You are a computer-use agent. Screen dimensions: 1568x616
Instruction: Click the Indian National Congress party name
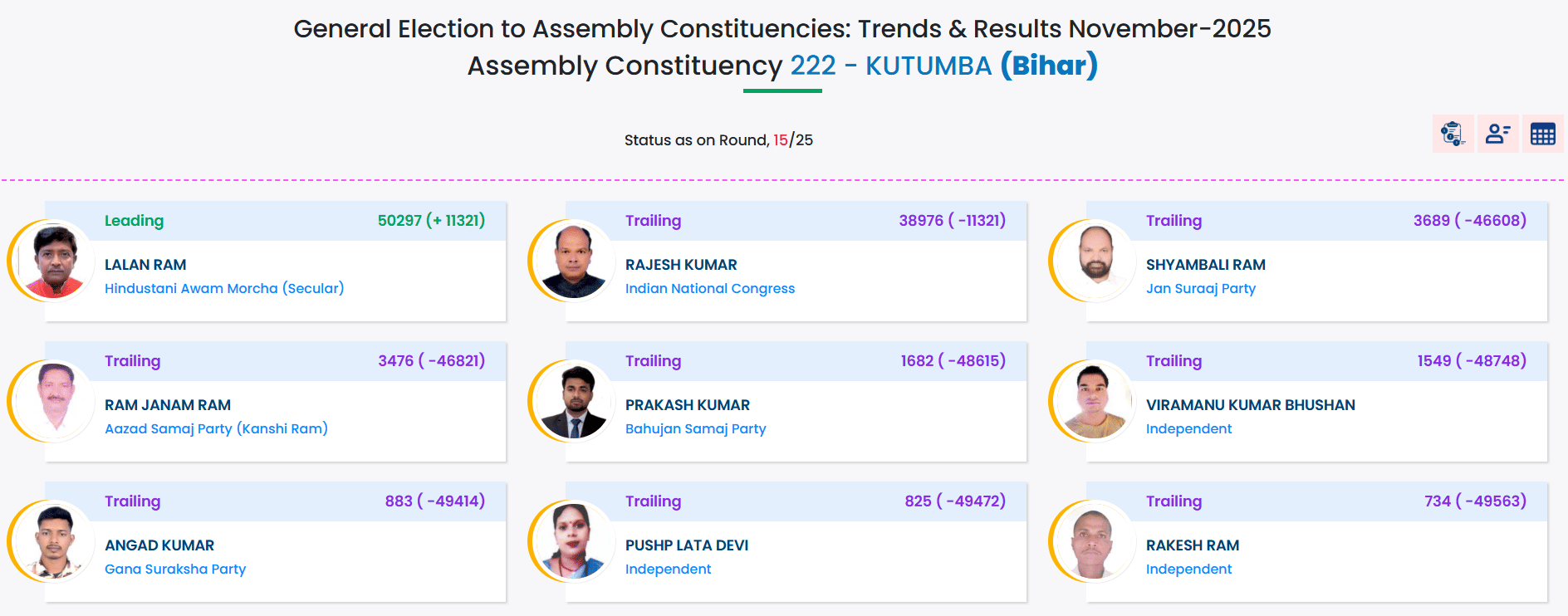tap(710, 288)
